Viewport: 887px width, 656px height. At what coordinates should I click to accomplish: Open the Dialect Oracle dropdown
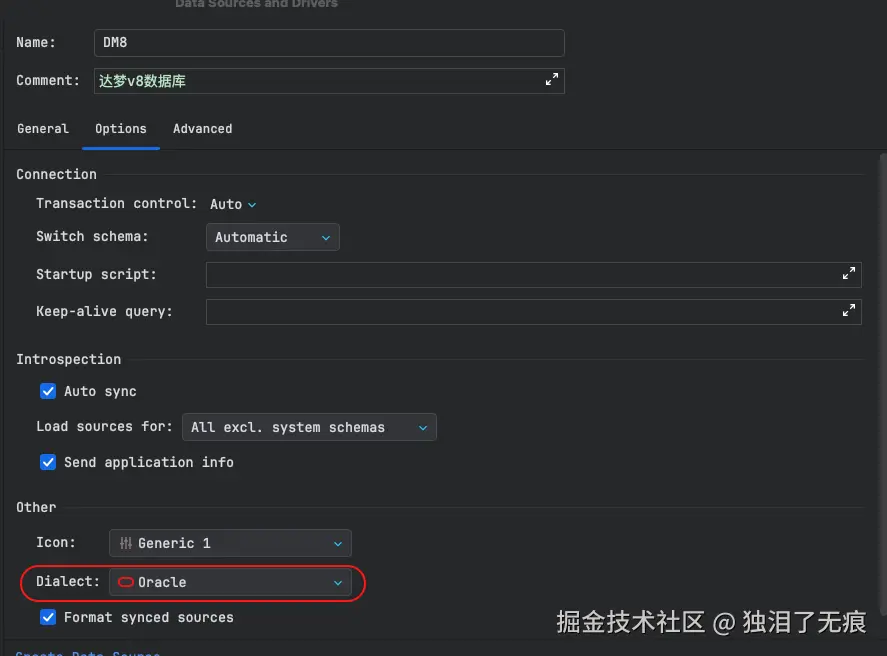click(x=230, y=582)
